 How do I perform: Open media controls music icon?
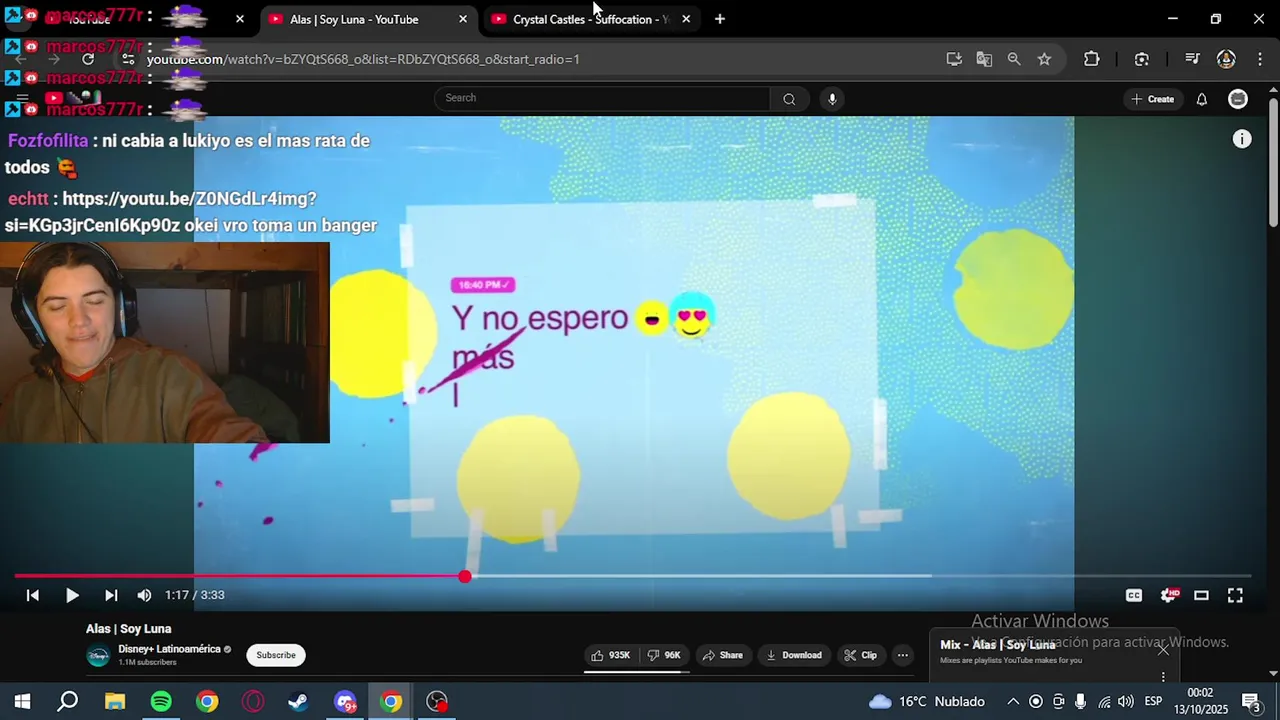click(x=1192, y=59)
